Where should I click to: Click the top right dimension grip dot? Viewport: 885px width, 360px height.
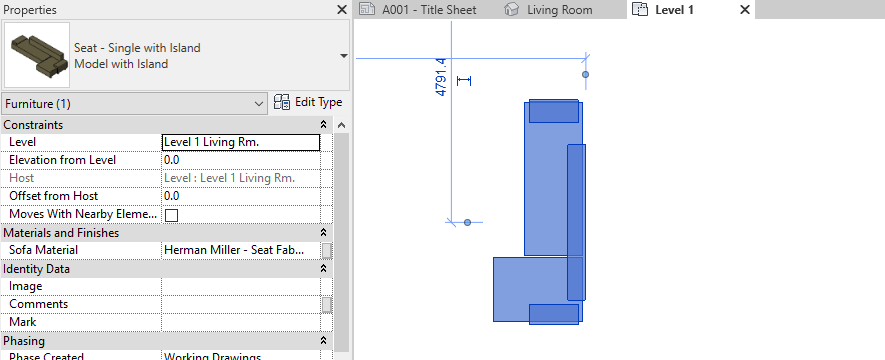click(585, 74)
